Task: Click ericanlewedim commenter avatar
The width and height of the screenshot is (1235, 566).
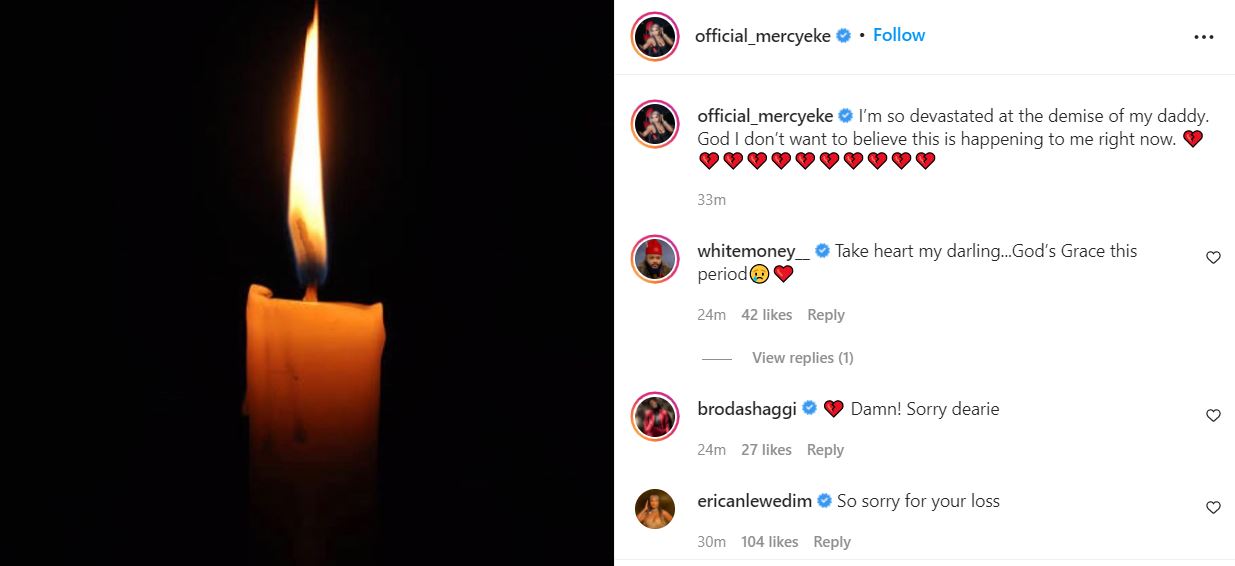Action: (656, 509)
